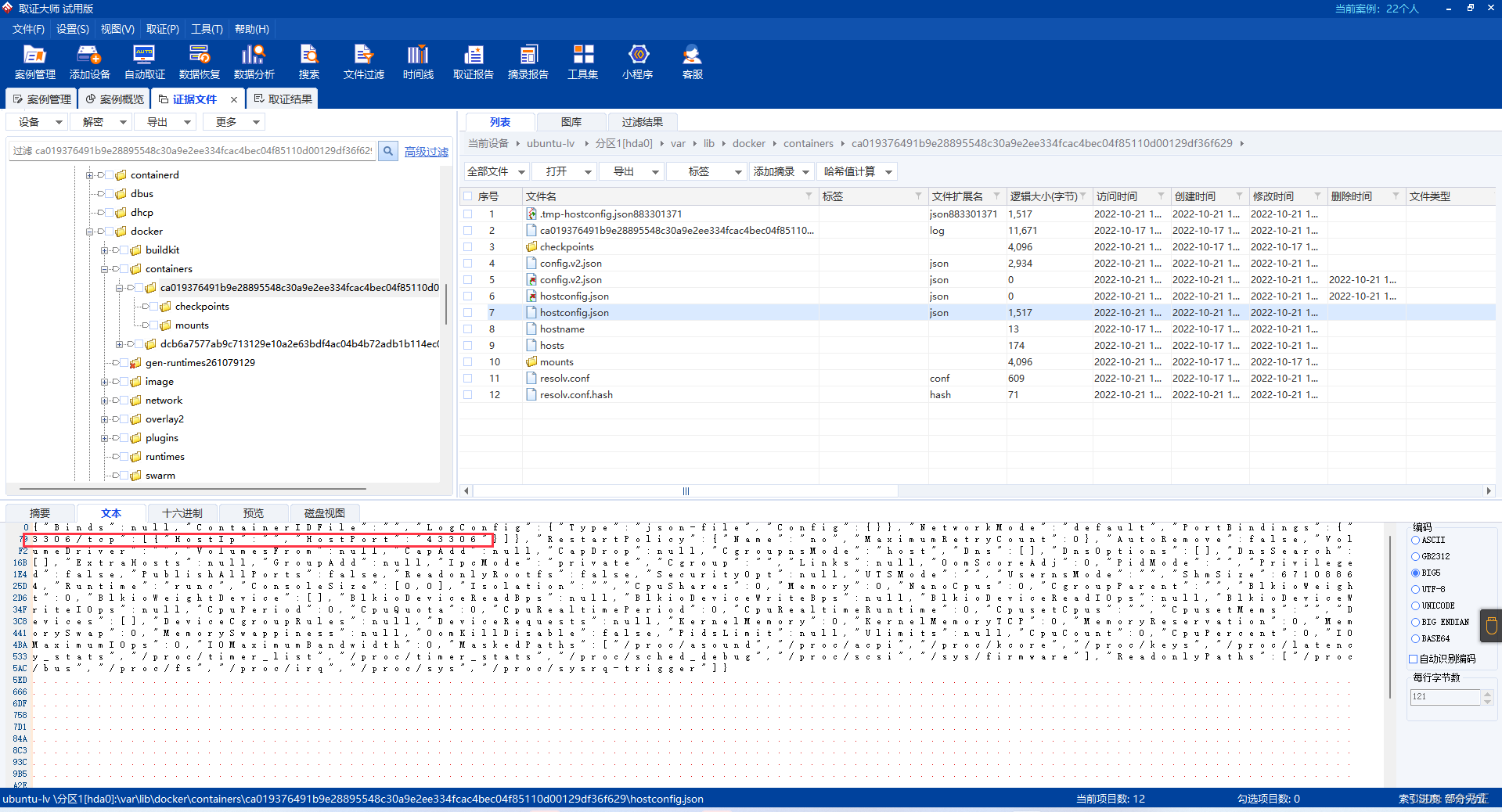Click the 标签 column filter icon

[x=918, y=196]
